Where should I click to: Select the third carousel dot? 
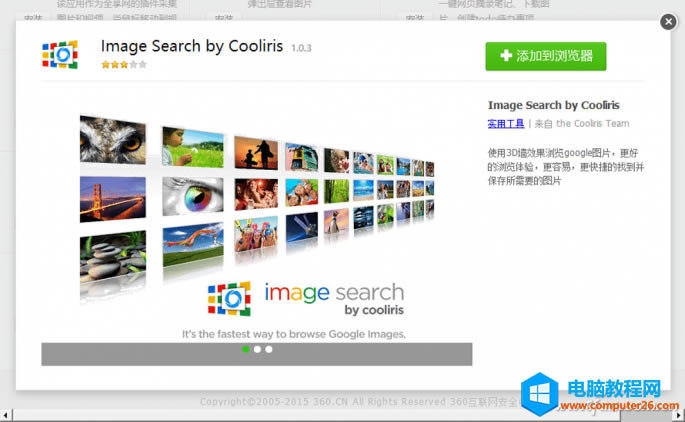click(269, 349)
